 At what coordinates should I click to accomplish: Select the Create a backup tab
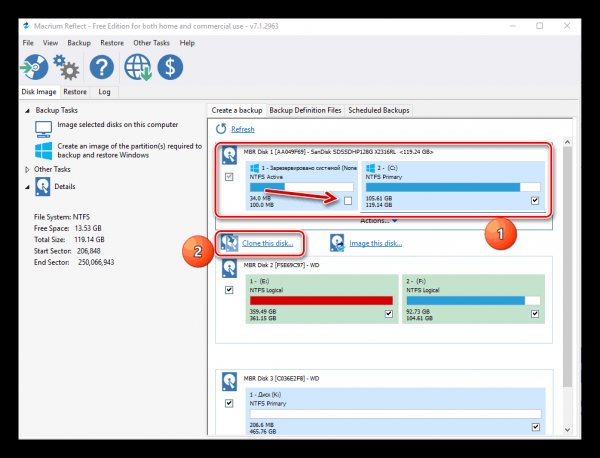[237, 110]
